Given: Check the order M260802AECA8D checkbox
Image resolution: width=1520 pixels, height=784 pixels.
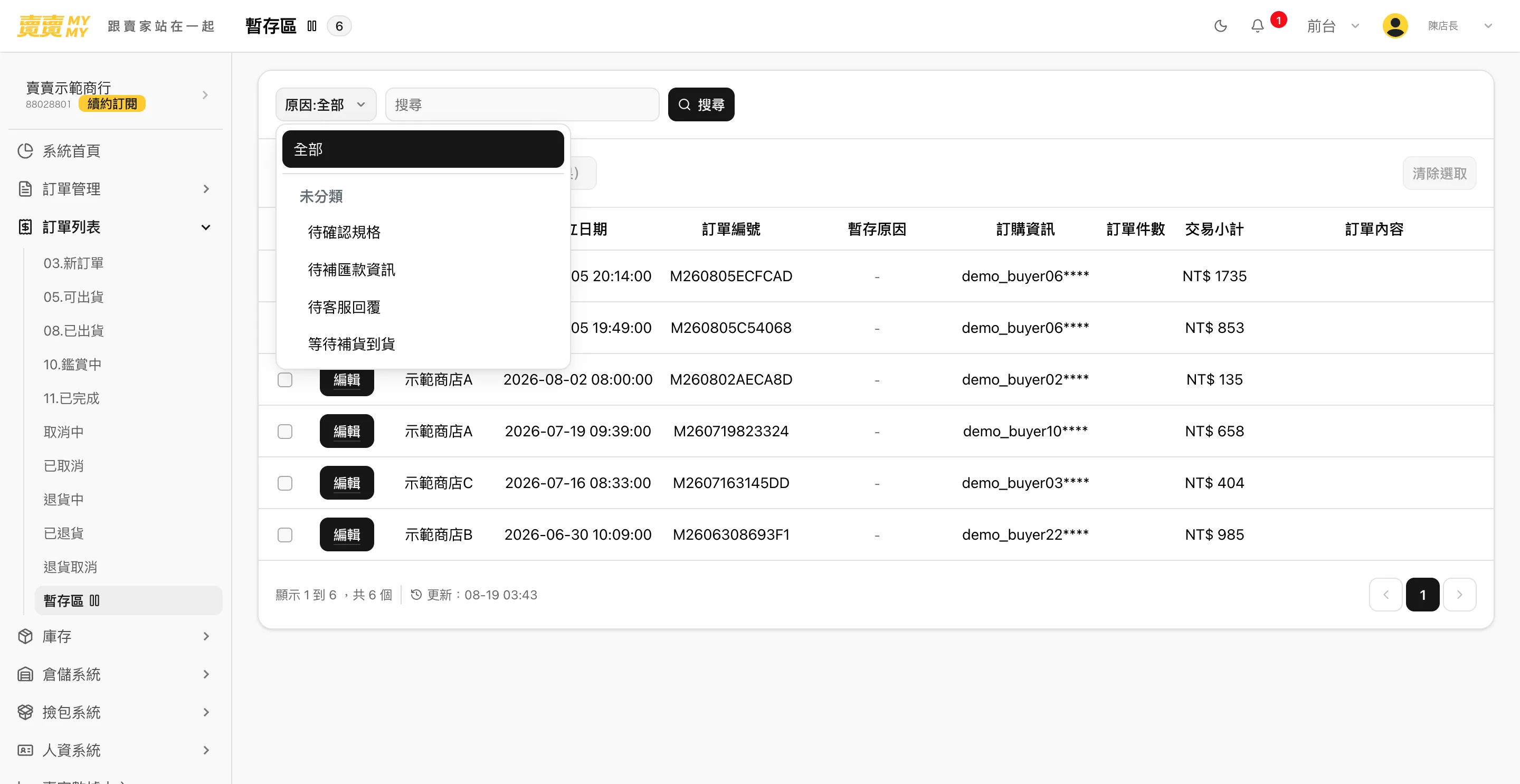Looking at the screenshot, I should 285,379.
